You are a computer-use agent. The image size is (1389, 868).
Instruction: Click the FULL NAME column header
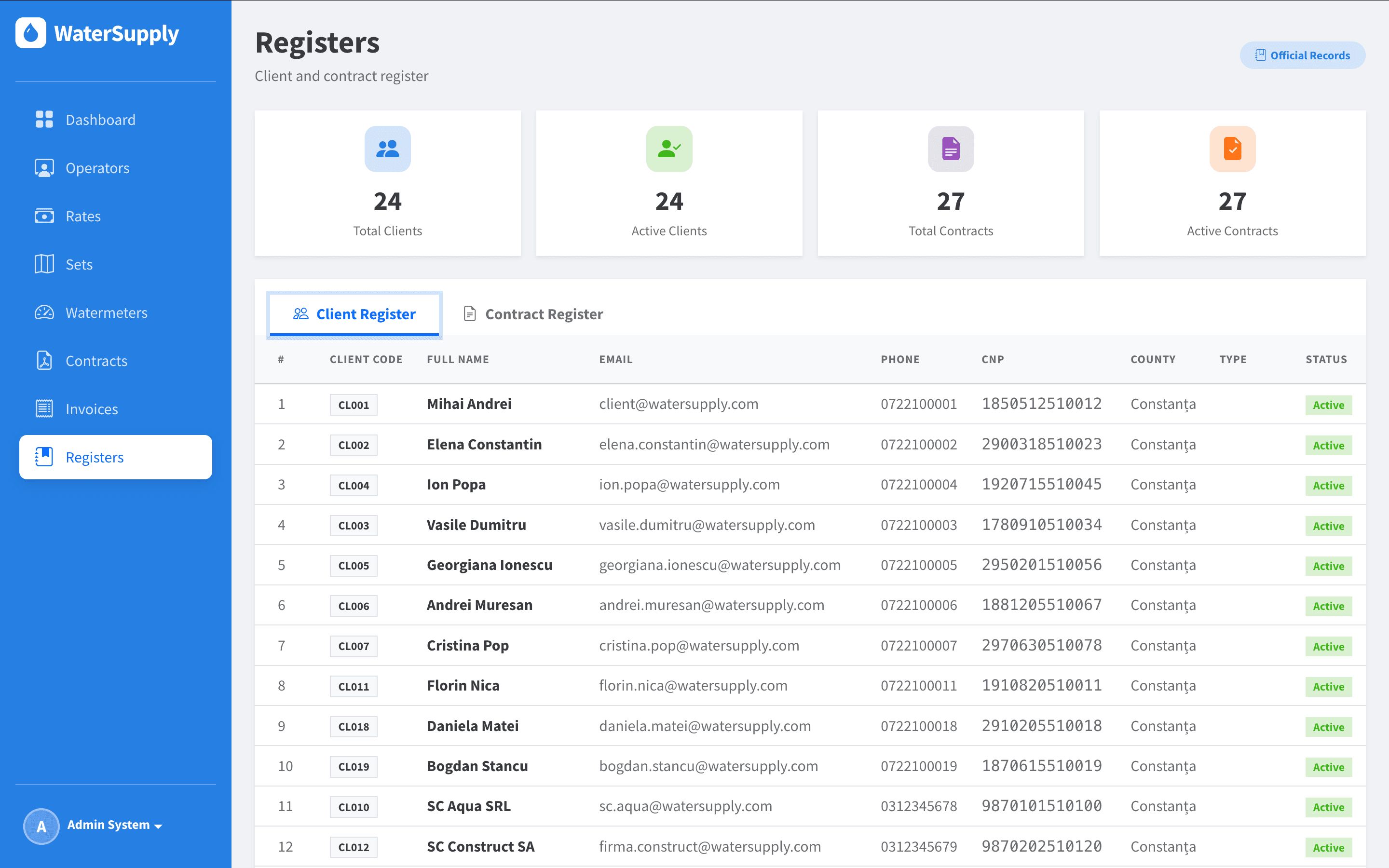tap(458, 359)
